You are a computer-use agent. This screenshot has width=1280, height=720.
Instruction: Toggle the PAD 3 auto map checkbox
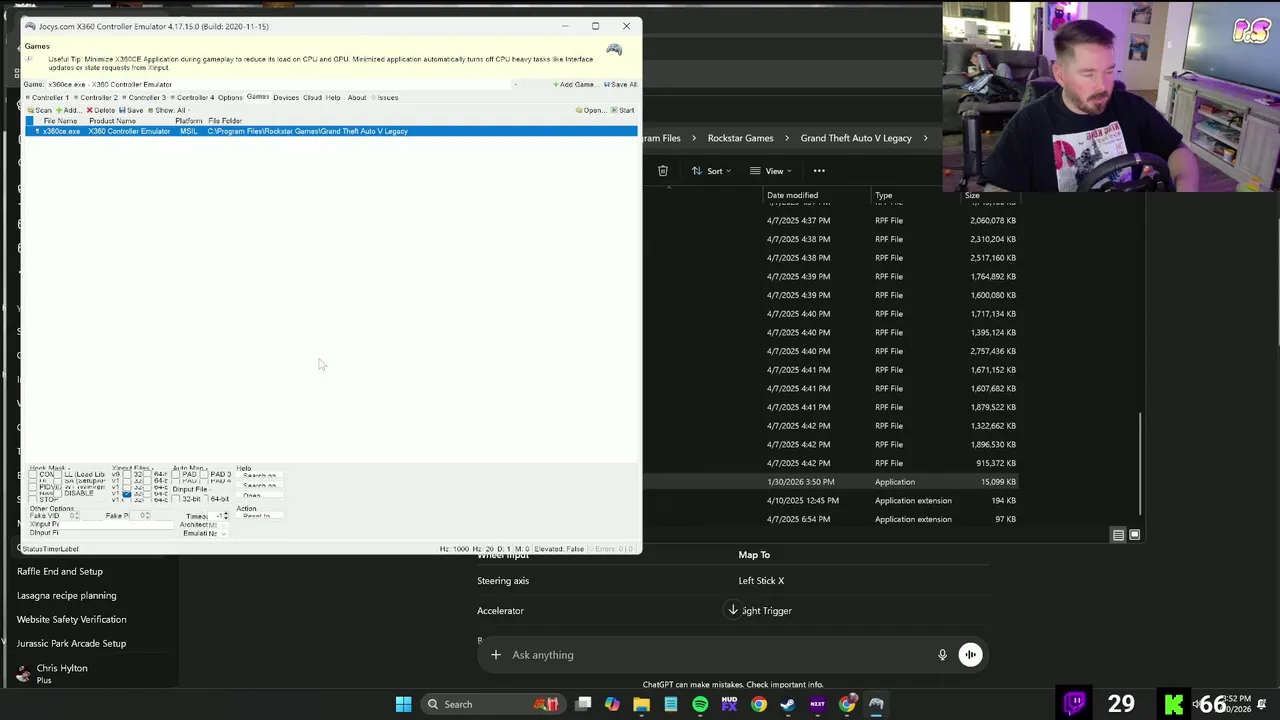click(x=204, y=474)
